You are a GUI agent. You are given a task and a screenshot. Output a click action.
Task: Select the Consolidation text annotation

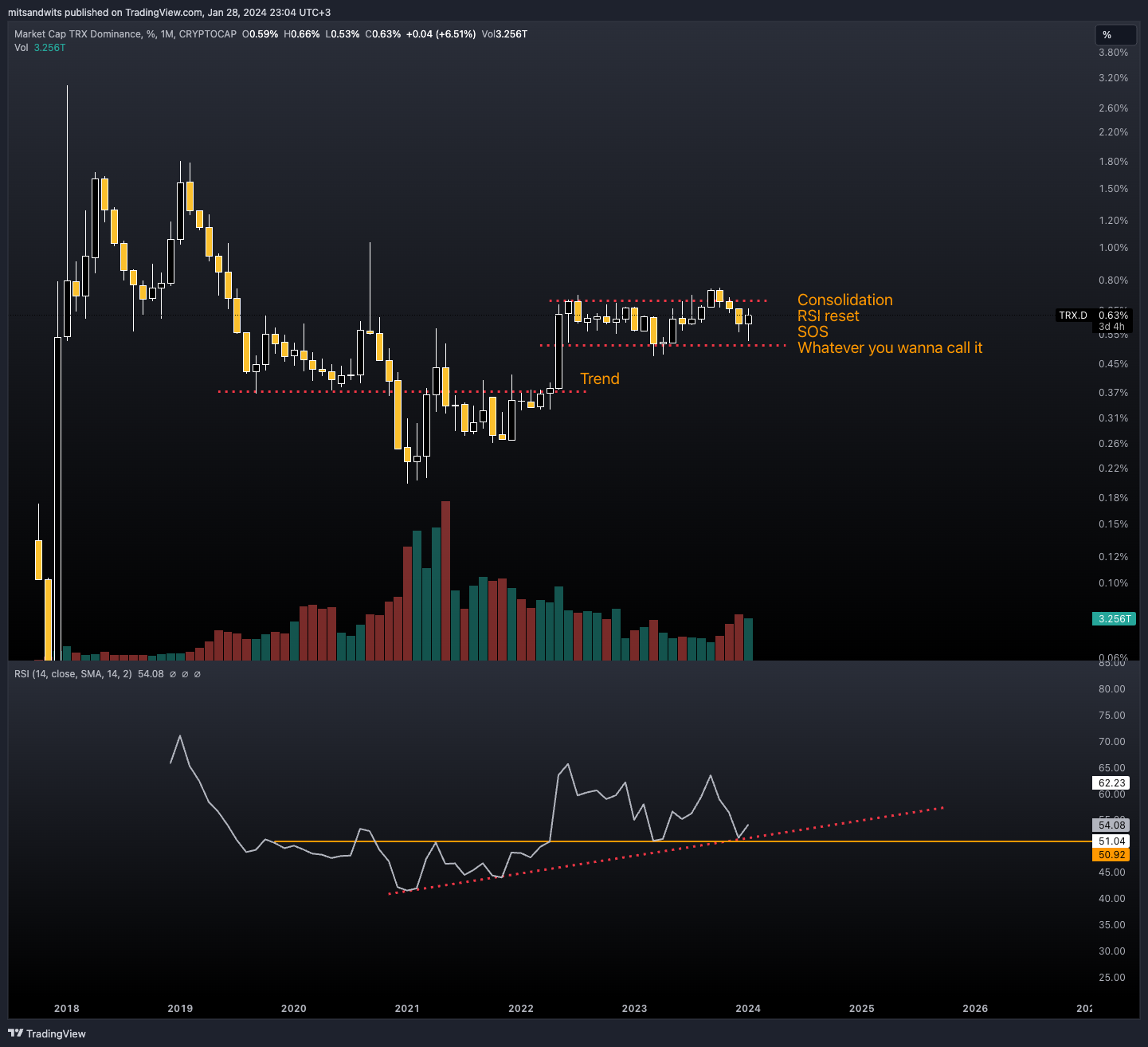pyautogui.click(x=845, y=300)
